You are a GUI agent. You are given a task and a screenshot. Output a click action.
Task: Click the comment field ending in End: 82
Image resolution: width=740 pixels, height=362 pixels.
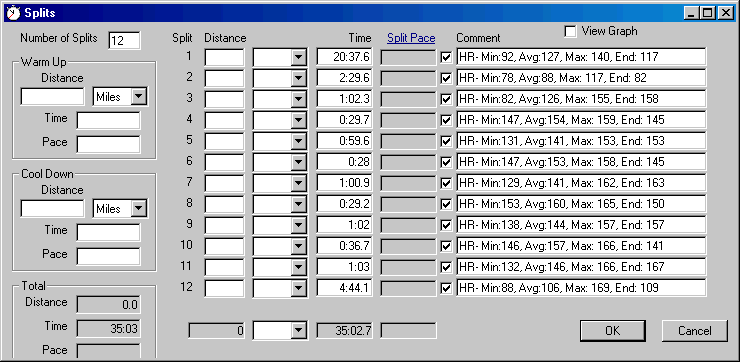tap(581, 78)
